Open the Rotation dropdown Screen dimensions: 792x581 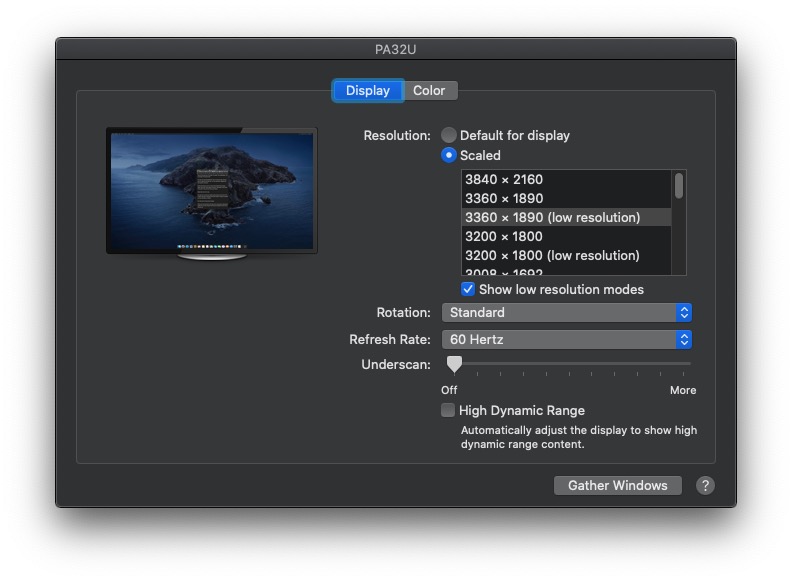tap(567, 312)
